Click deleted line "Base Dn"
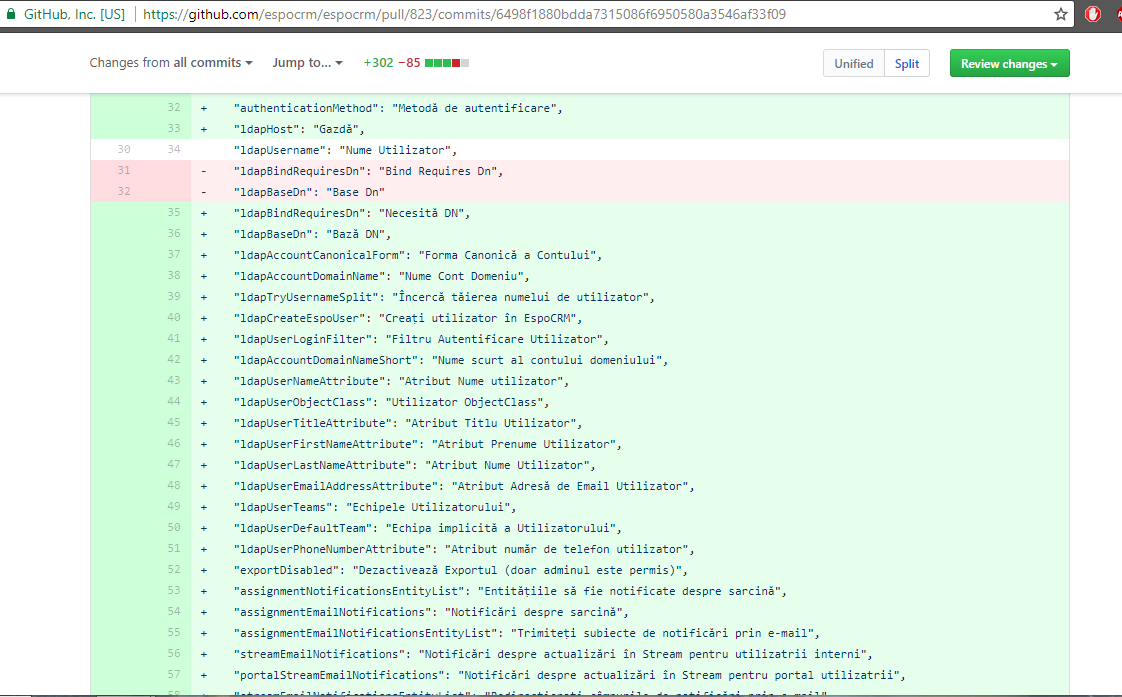This screenshot has height=697, width=1122. click(x=309, y=192)
